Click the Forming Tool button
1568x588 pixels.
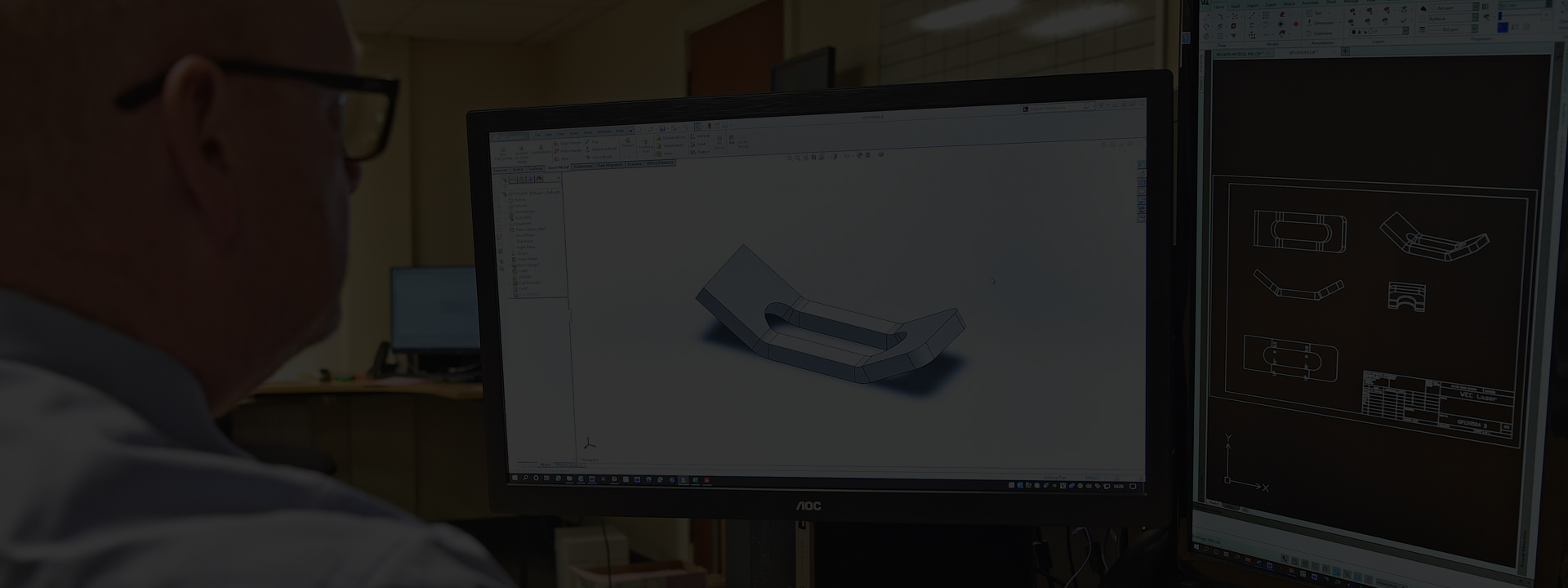click(646, 147)
